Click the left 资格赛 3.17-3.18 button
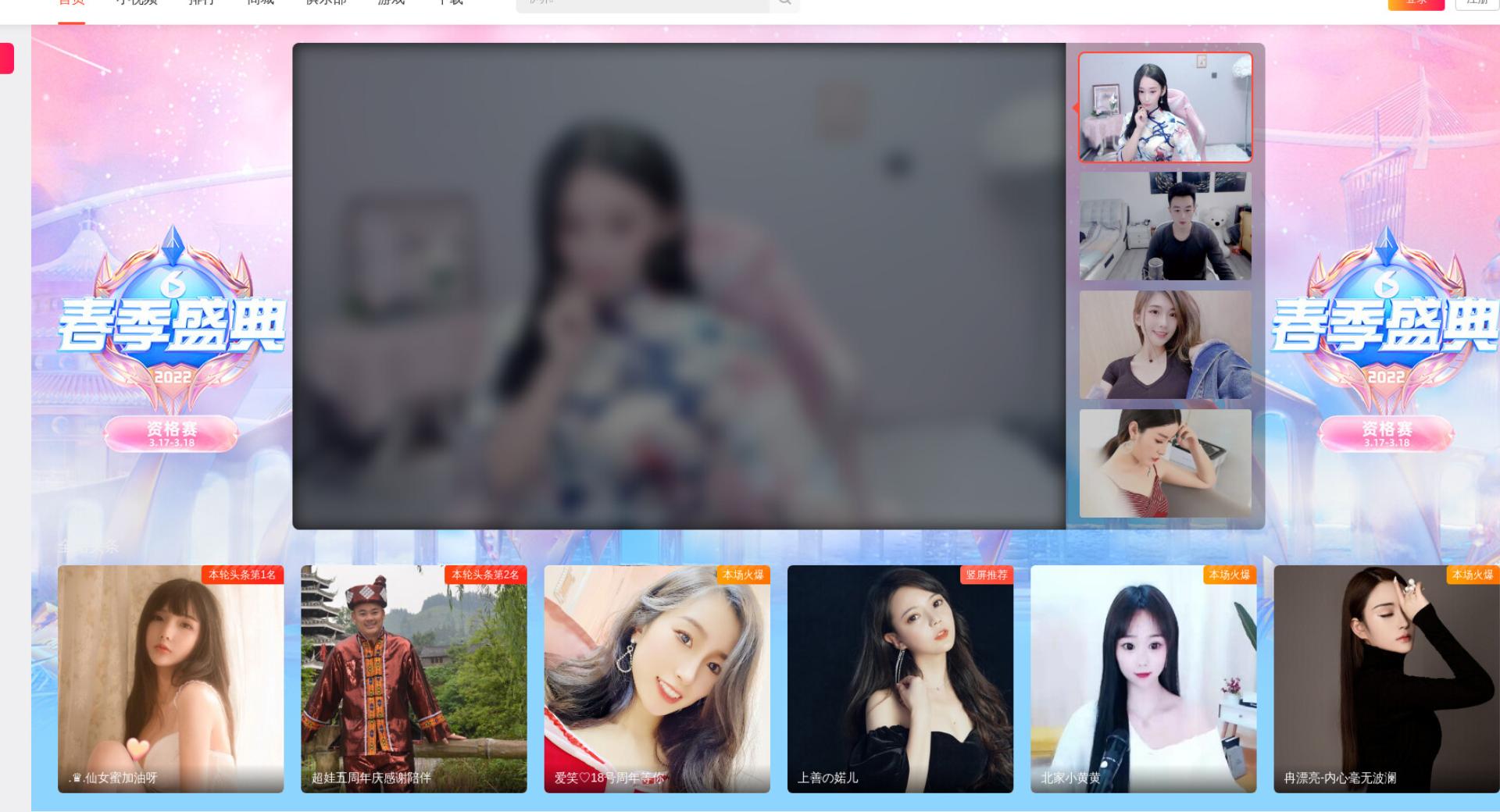 172,434
